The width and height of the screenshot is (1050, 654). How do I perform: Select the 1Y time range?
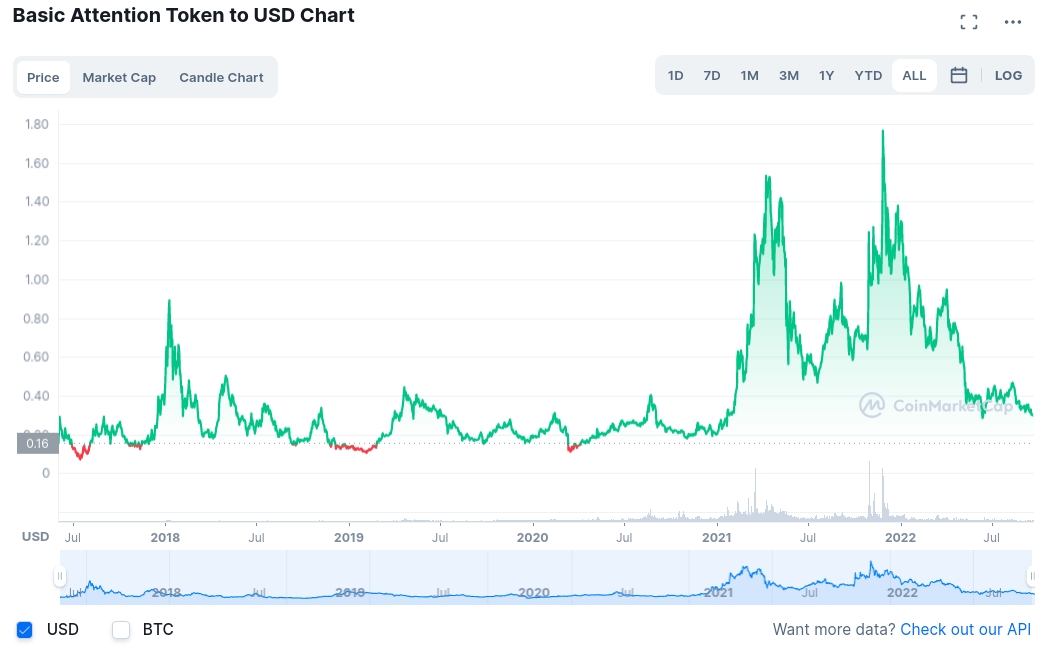pos(826,76)
